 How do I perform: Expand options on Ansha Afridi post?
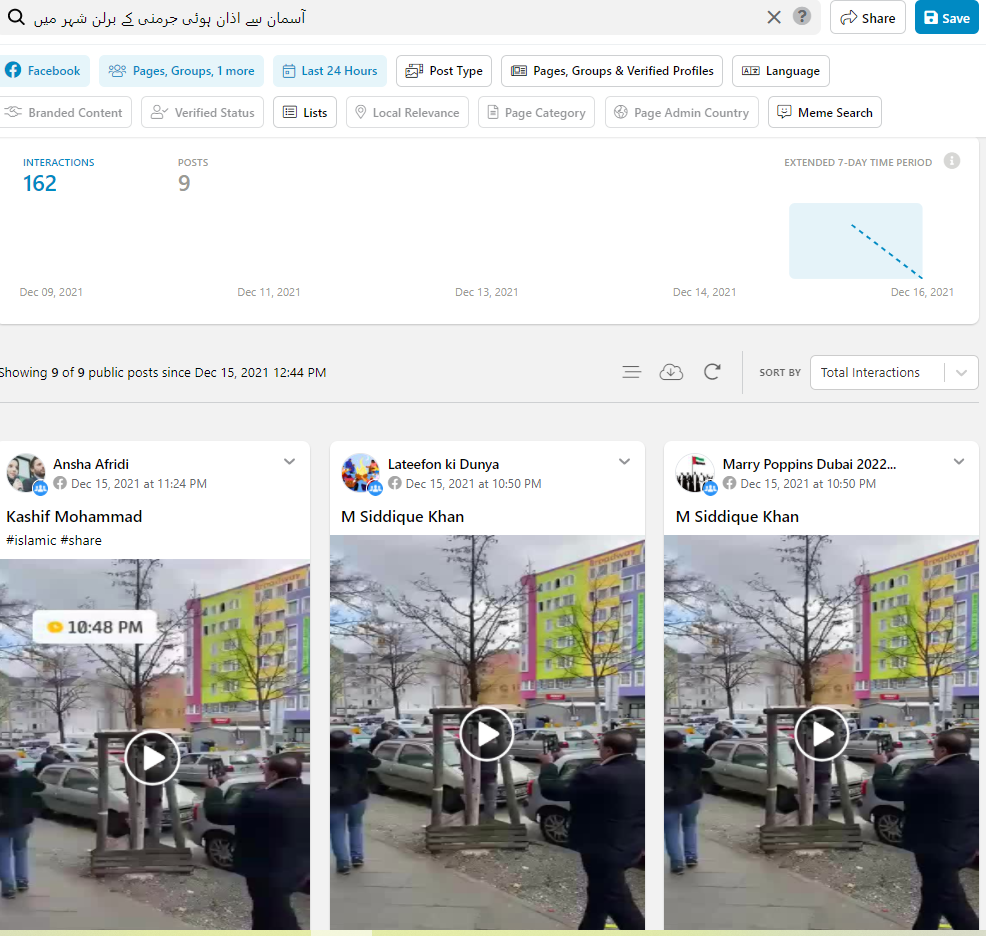tap(289, 462)
